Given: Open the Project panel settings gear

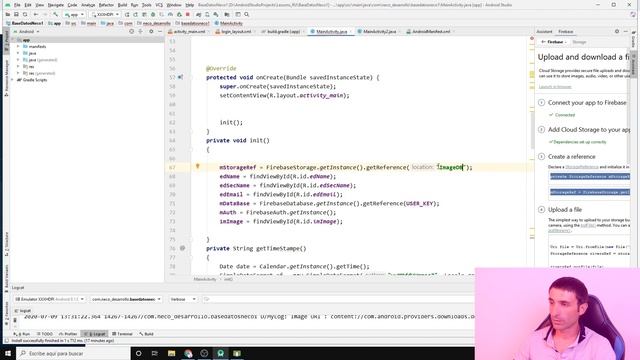Looking at the screenshot, I should 151,31.
